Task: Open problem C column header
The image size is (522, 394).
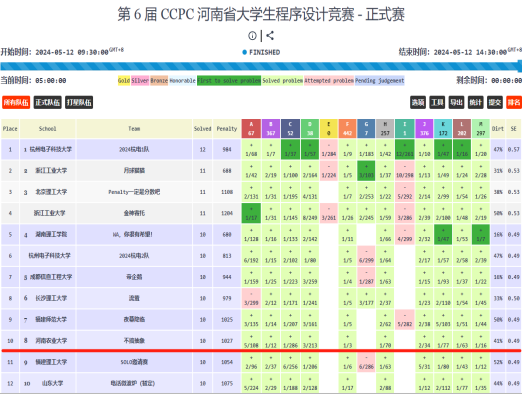Action: pyautogui.click(x=290, y=129)
